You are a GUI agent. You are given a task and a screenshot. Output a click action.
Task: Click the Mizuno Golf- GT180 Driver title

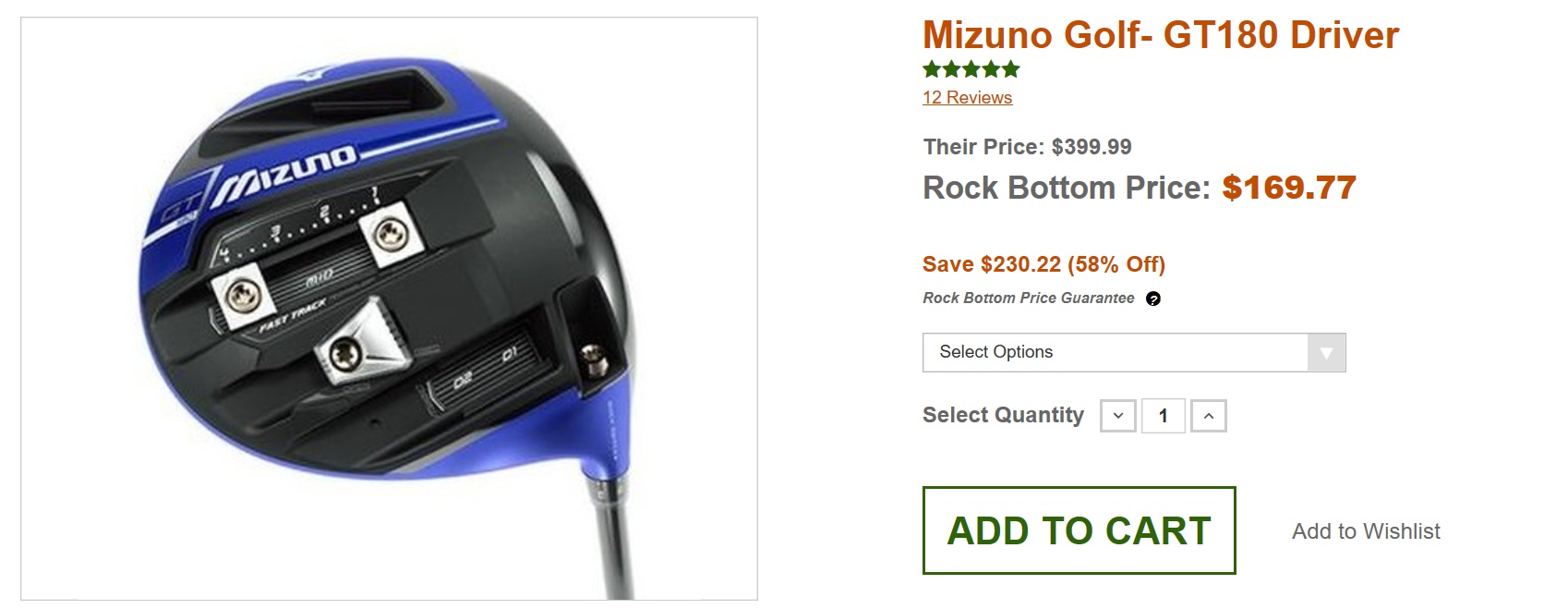[x=1161, y=35]
